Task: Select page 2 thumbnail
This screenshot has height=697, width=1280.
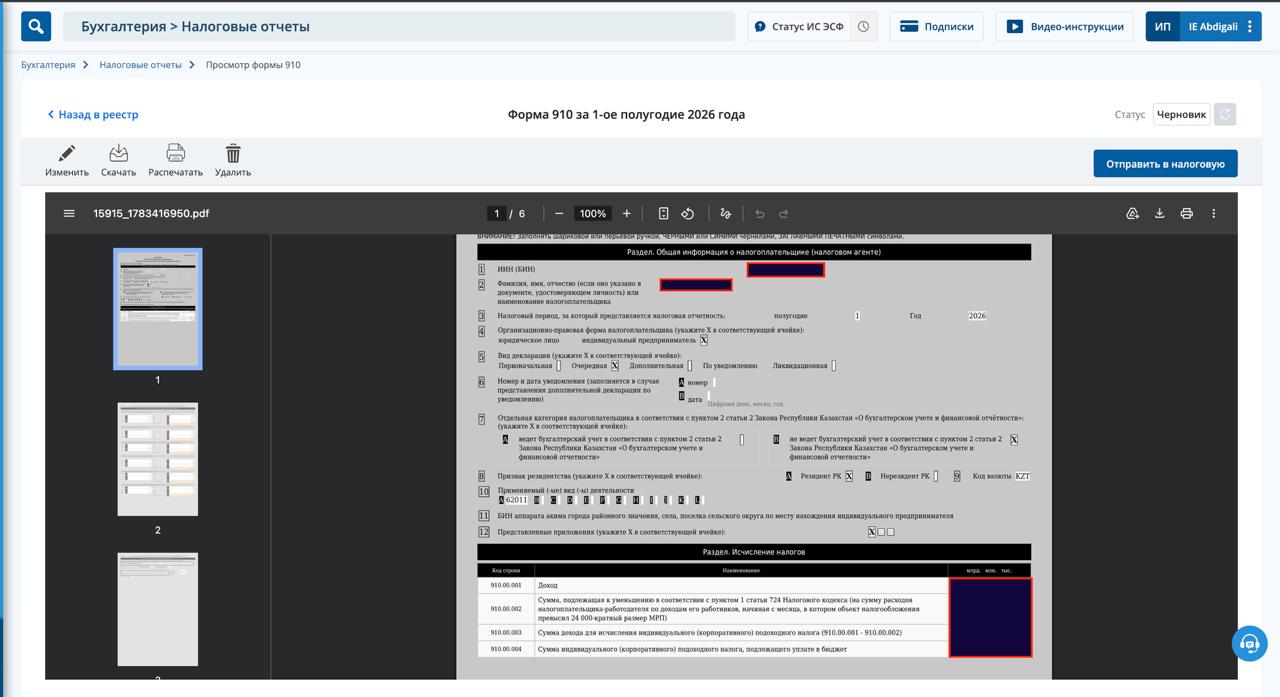Action: click(x=158, y=460)
